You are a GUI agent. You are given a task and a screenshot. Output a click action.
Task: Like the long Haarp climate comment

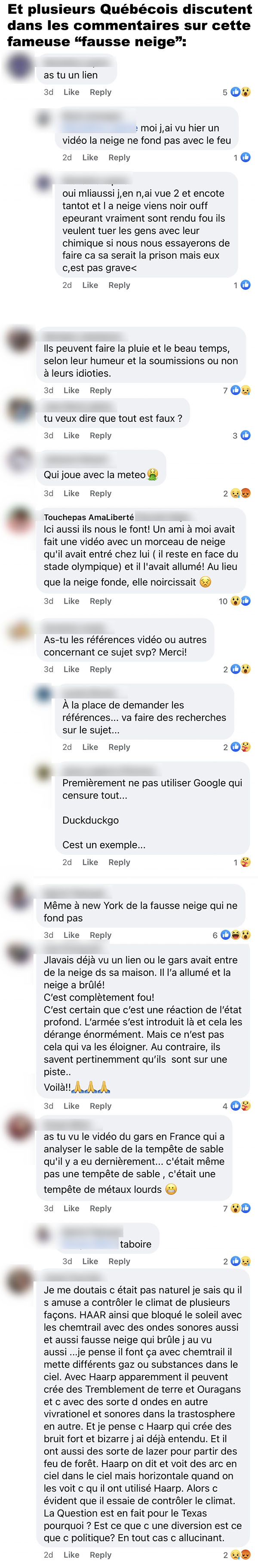tap(71, 1555)
